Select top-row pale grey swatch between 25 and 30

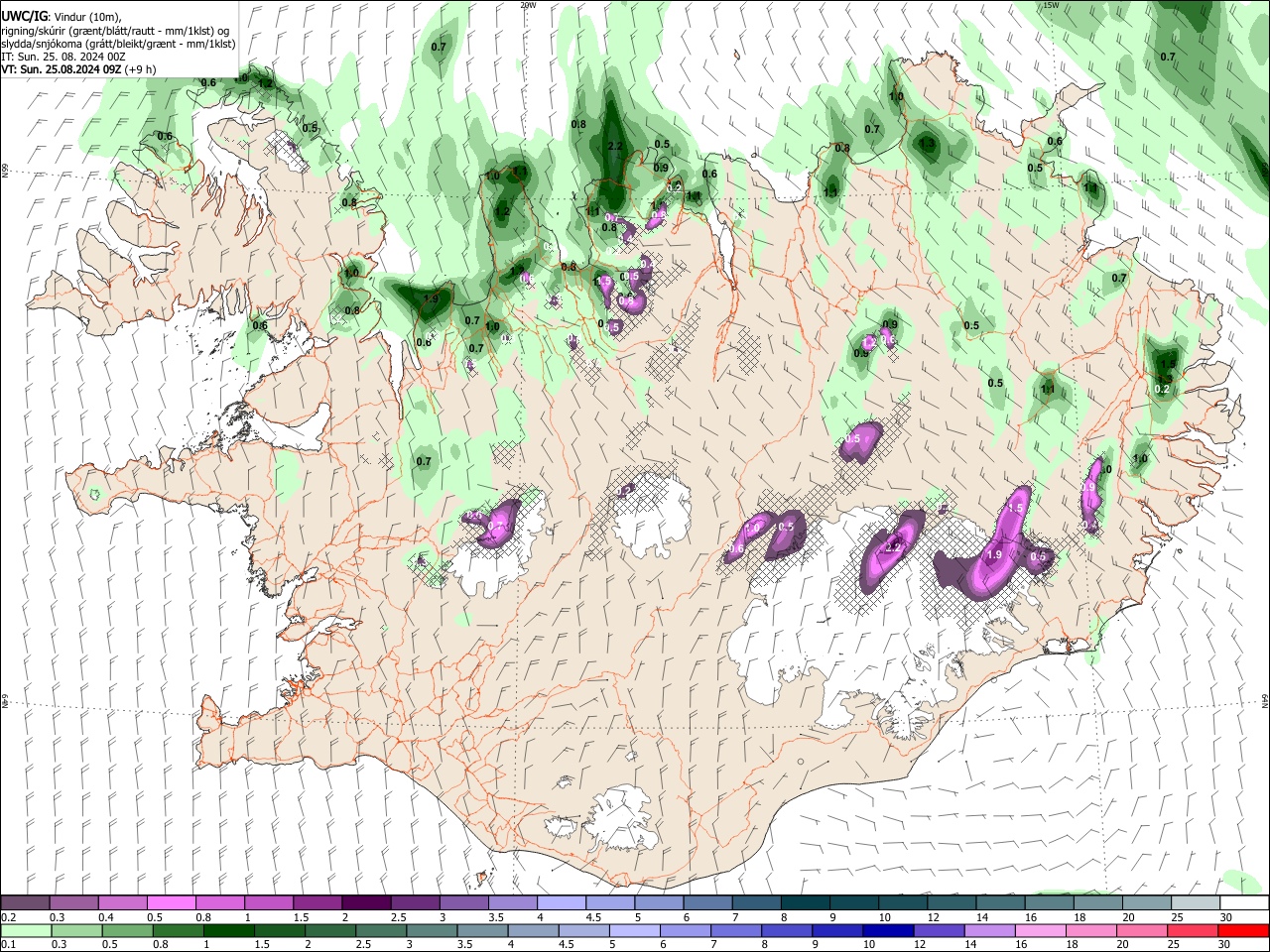coord(1195,903)
